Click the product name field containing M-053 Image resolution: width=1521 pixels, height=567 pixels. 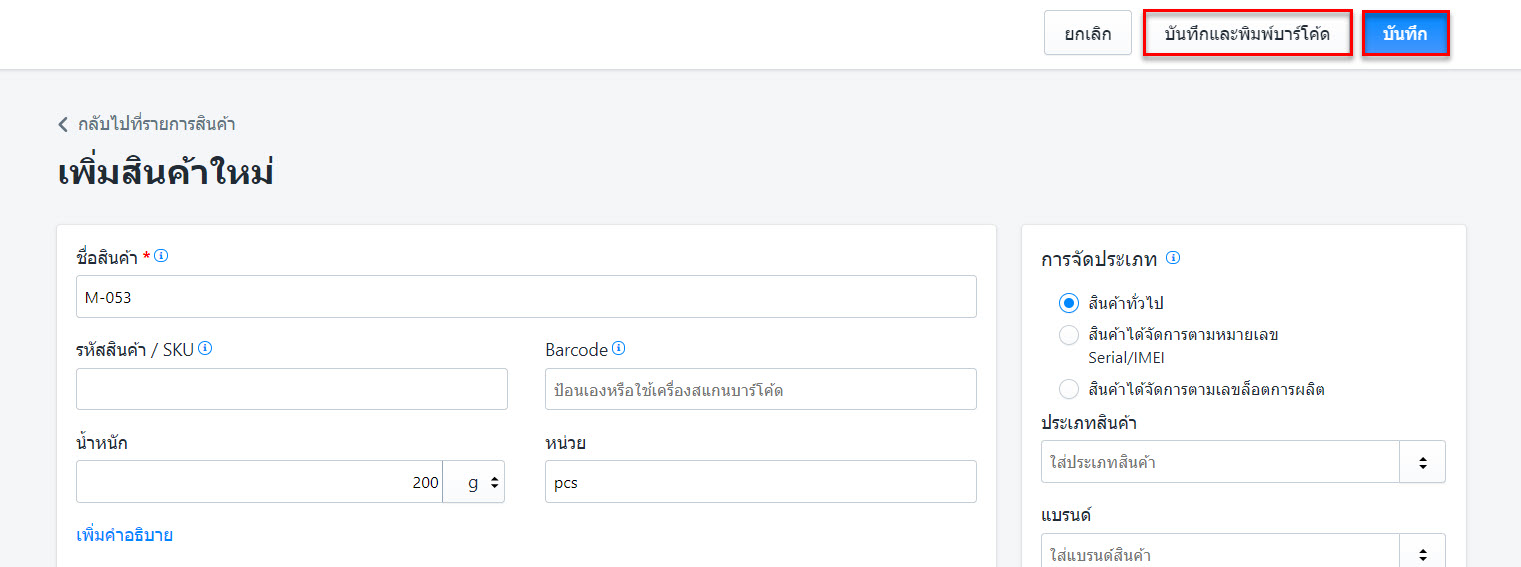tap(526, 297)
